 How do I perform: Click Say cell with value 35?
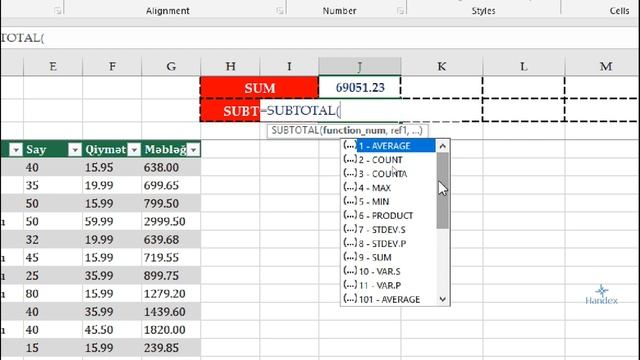pyautogui.click(x=53, y=185)
